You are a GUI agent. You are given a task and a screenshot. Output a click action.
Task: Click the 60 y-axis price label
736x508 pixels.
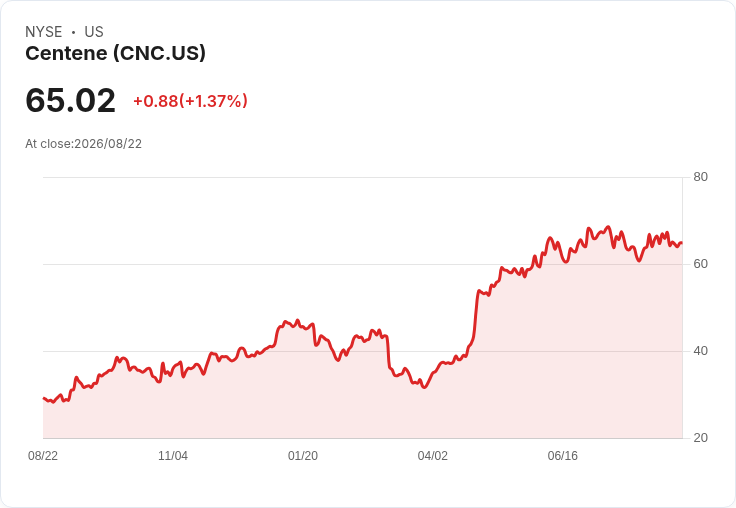coord(700,264)
